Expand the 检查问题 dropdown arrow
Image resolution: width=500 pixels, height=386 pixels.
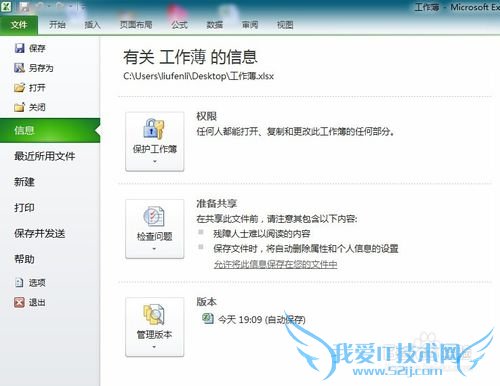tap(154, 249)
